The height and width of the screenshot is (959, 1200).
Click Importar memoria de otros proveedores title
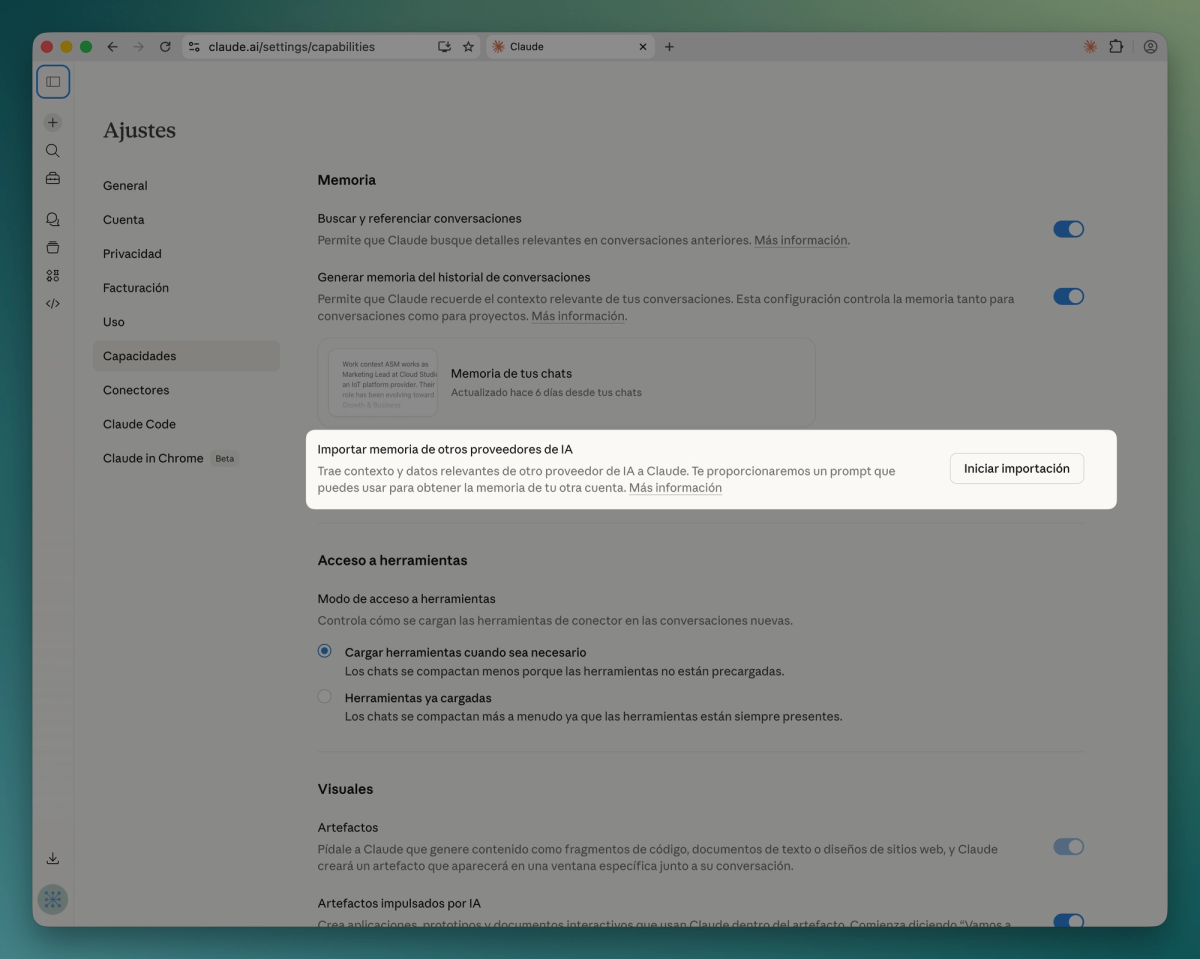pyautogui.click(x=445, y=450)
